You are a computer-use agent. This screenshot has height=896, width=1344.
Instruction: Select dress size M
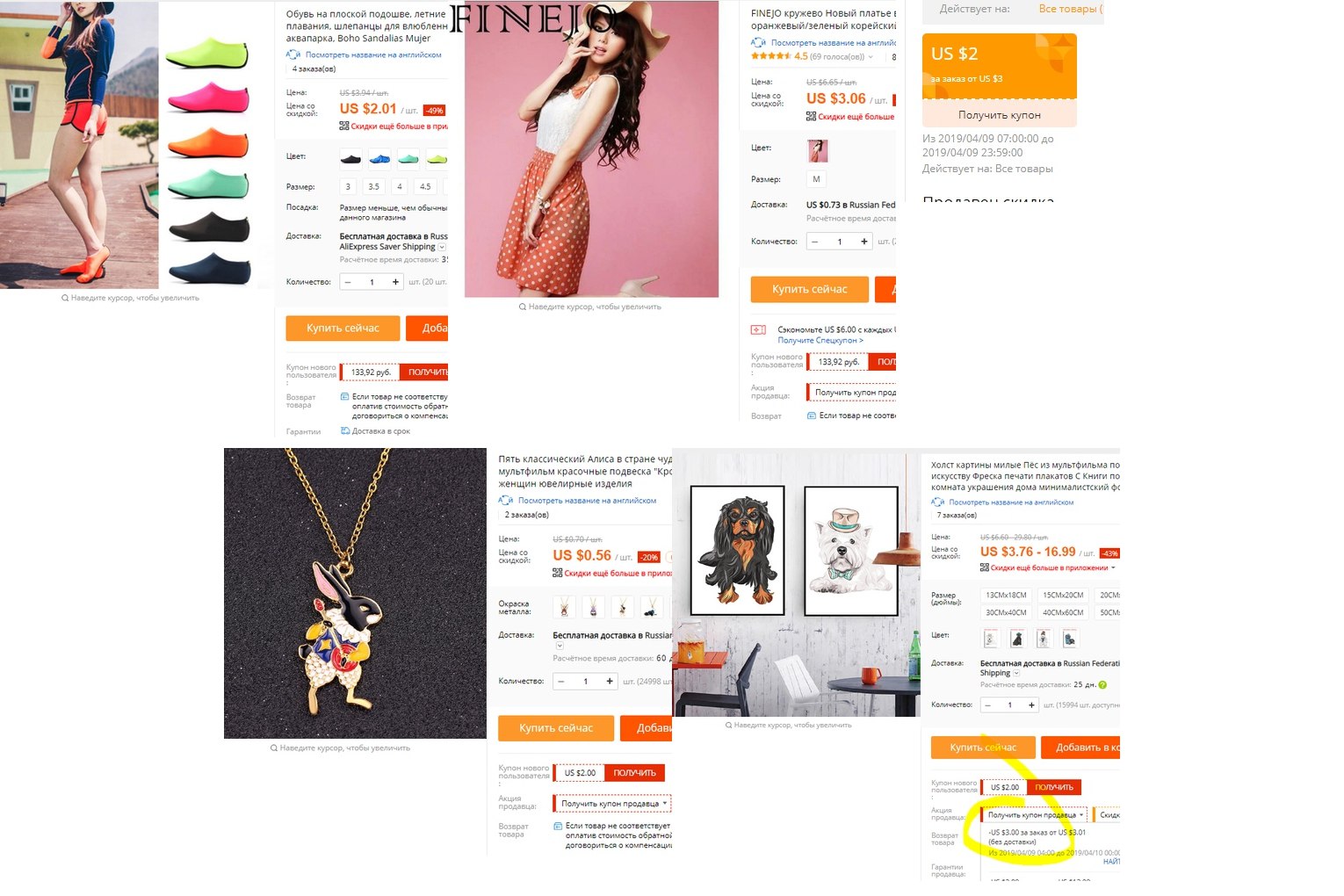817,179
